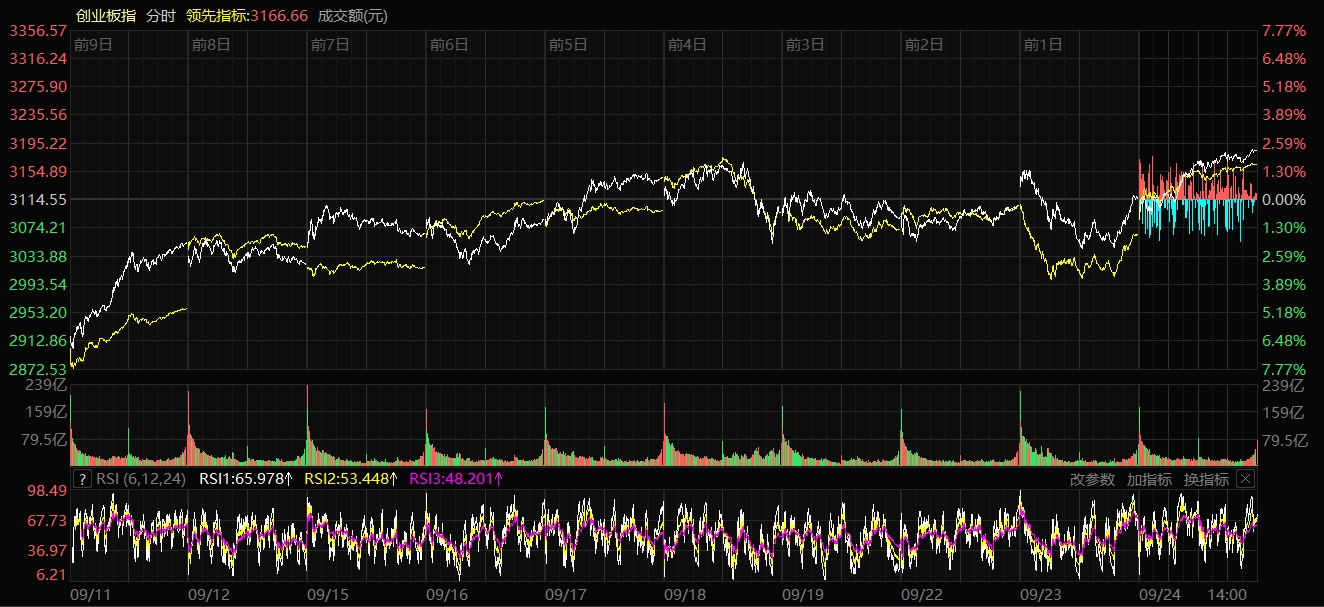Click 加指标 to add an indicator
Screen dimensions: 1324x607
[x=1149, y=479]
